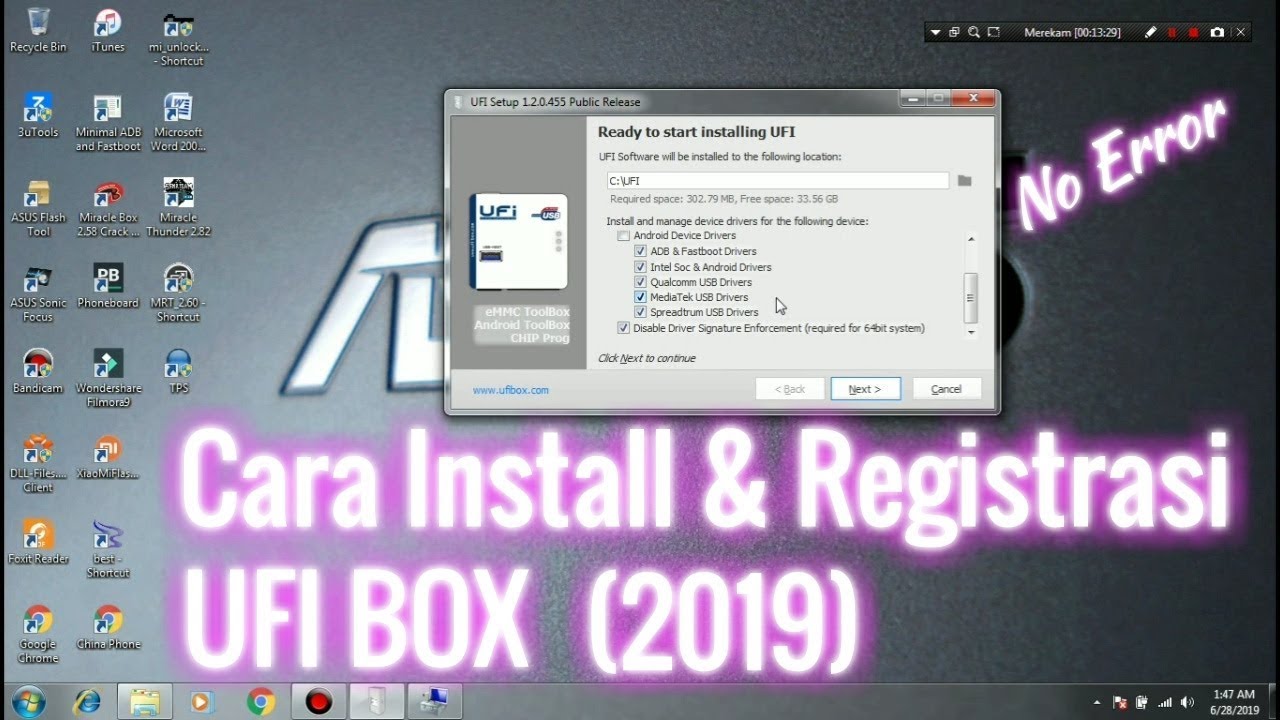Open DLL-Files Client desktop icon

point(38,463)
